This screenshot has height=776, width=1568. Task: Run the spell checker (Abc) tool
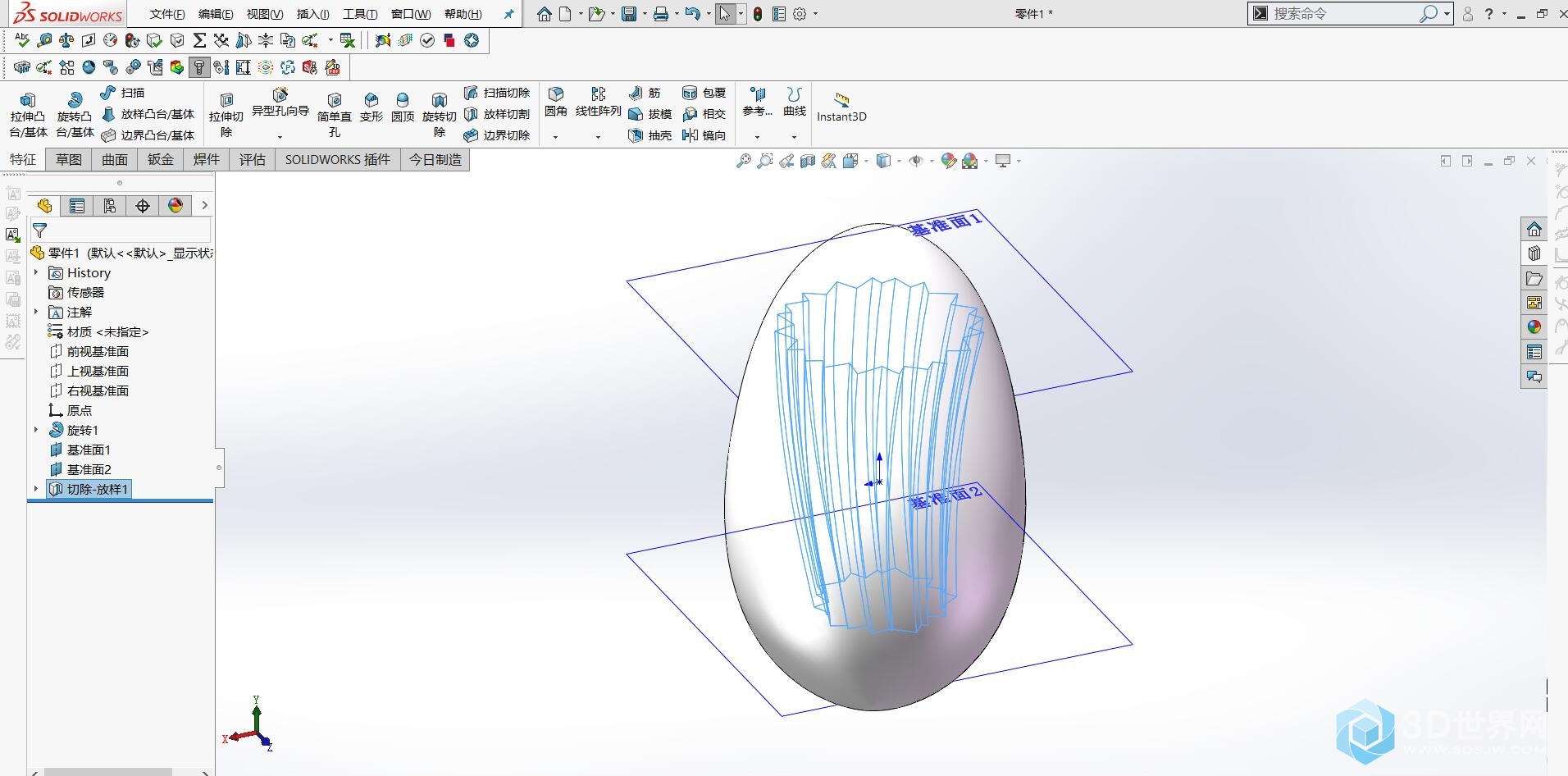[x=22, y=40]
